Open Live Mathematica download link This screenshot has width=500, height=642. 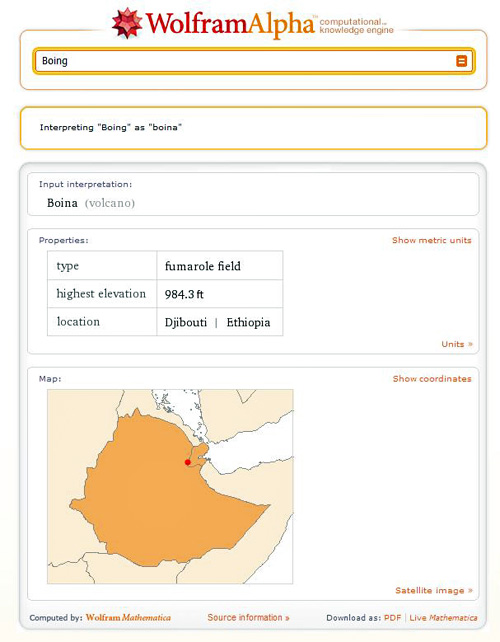(x=443, y=618)
